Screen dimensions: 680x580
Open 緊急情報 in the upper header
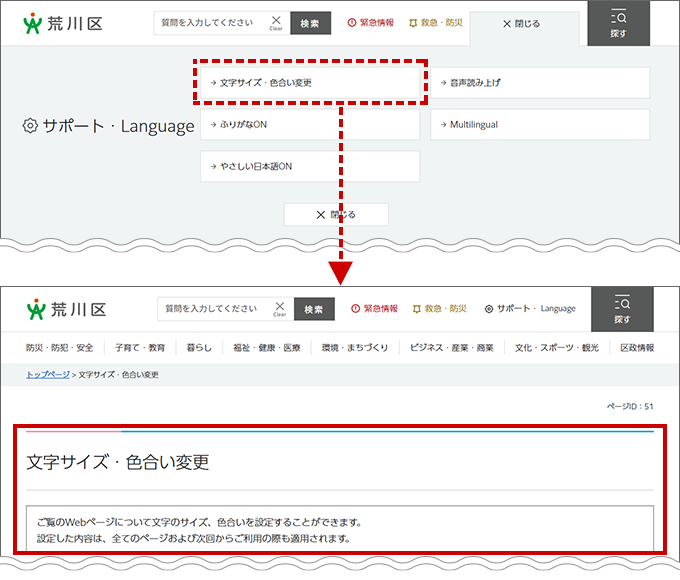371,23
